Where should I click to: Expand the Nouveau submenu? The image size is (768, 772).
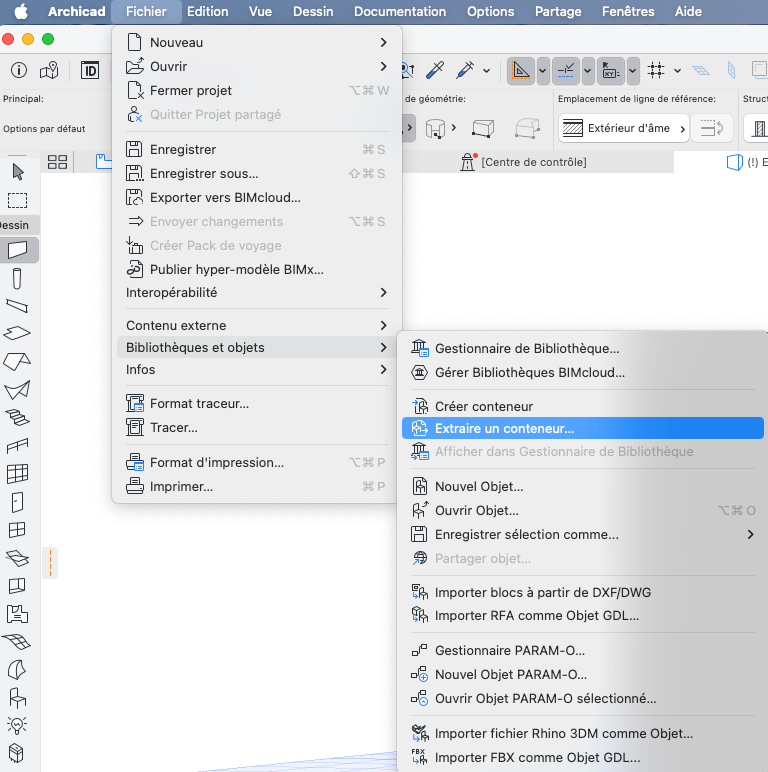pos(256,42)
